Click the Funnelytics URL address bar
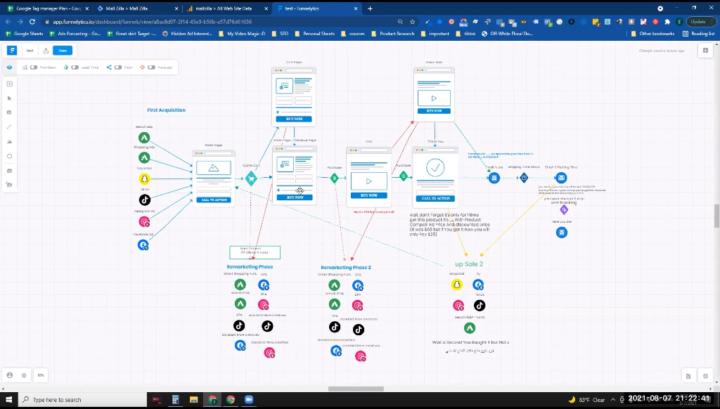The width and height of the screenshot is (720, 409). pyautogui.click(x=220, y=22)
